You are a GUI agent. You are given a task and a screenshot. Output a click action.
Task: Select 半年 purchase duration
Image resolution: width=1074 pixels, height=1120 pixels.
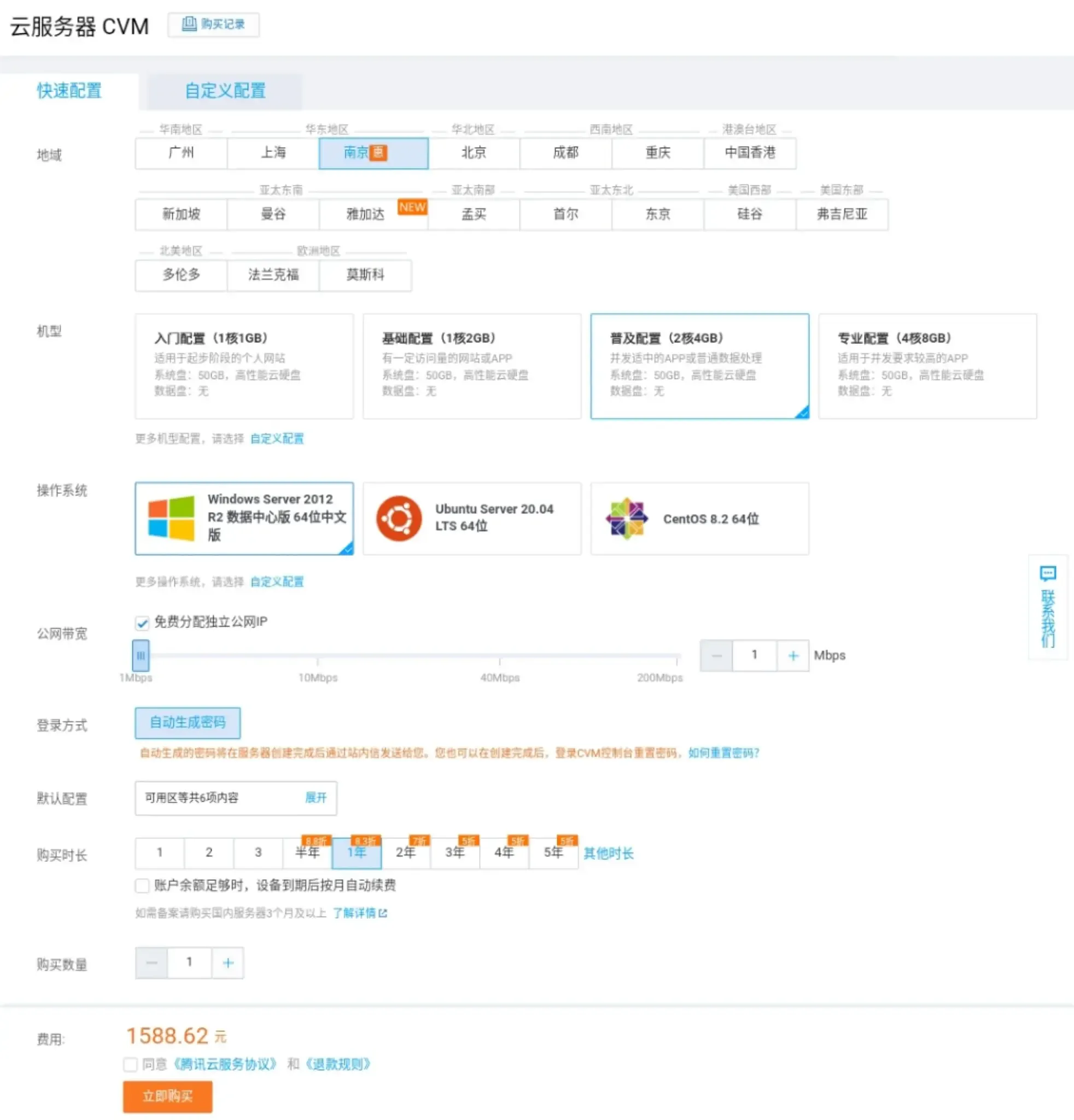click(307, 853)
